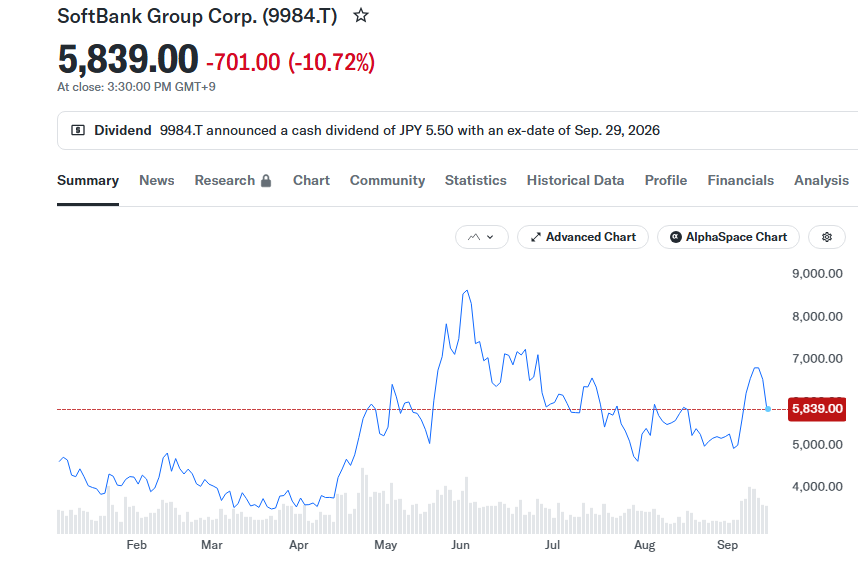Go to the Chart tab
The width and height of the screenshot is (858, 568).
311,181
